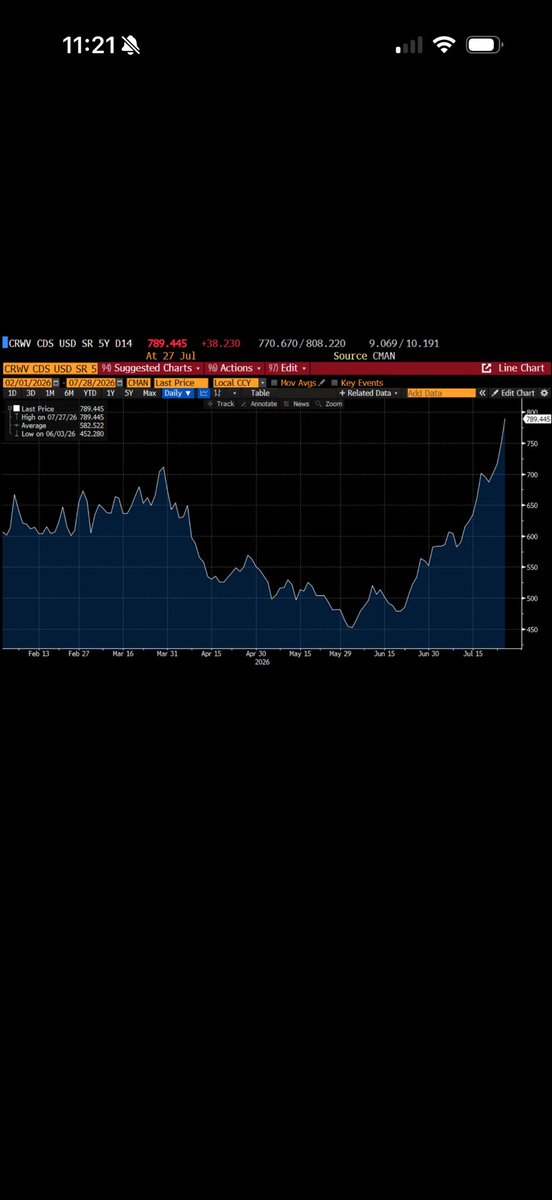Image resolution: width=552 pixels, height=1200 pixels.
Task: Click the line chart type icon
Action: 204,393
